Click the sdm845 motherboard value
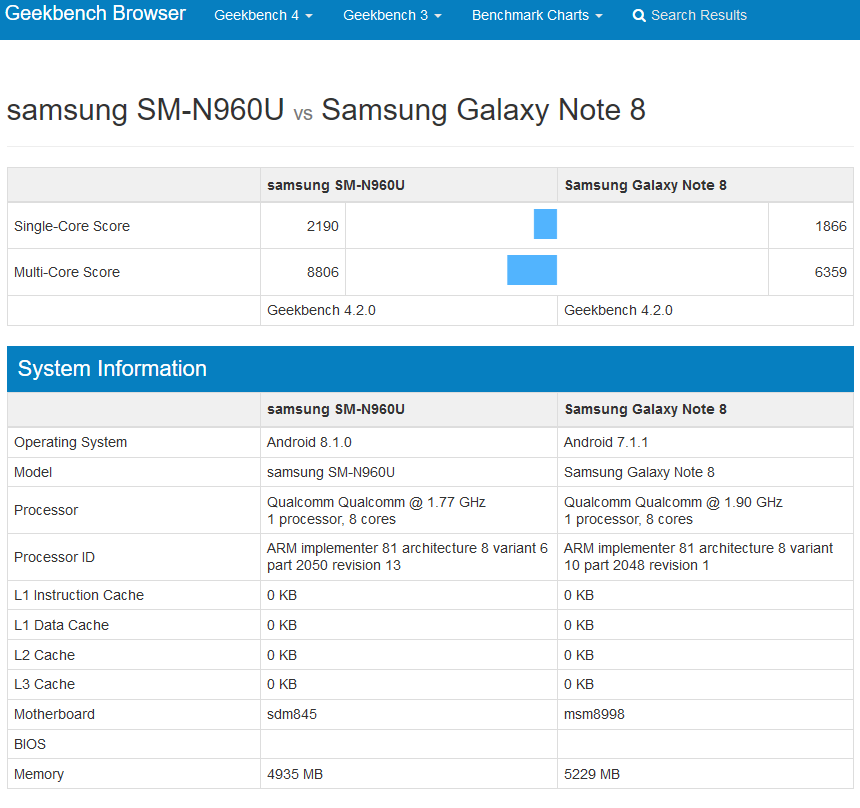This screenshot has width=860, height=808. tap(292, 714)
